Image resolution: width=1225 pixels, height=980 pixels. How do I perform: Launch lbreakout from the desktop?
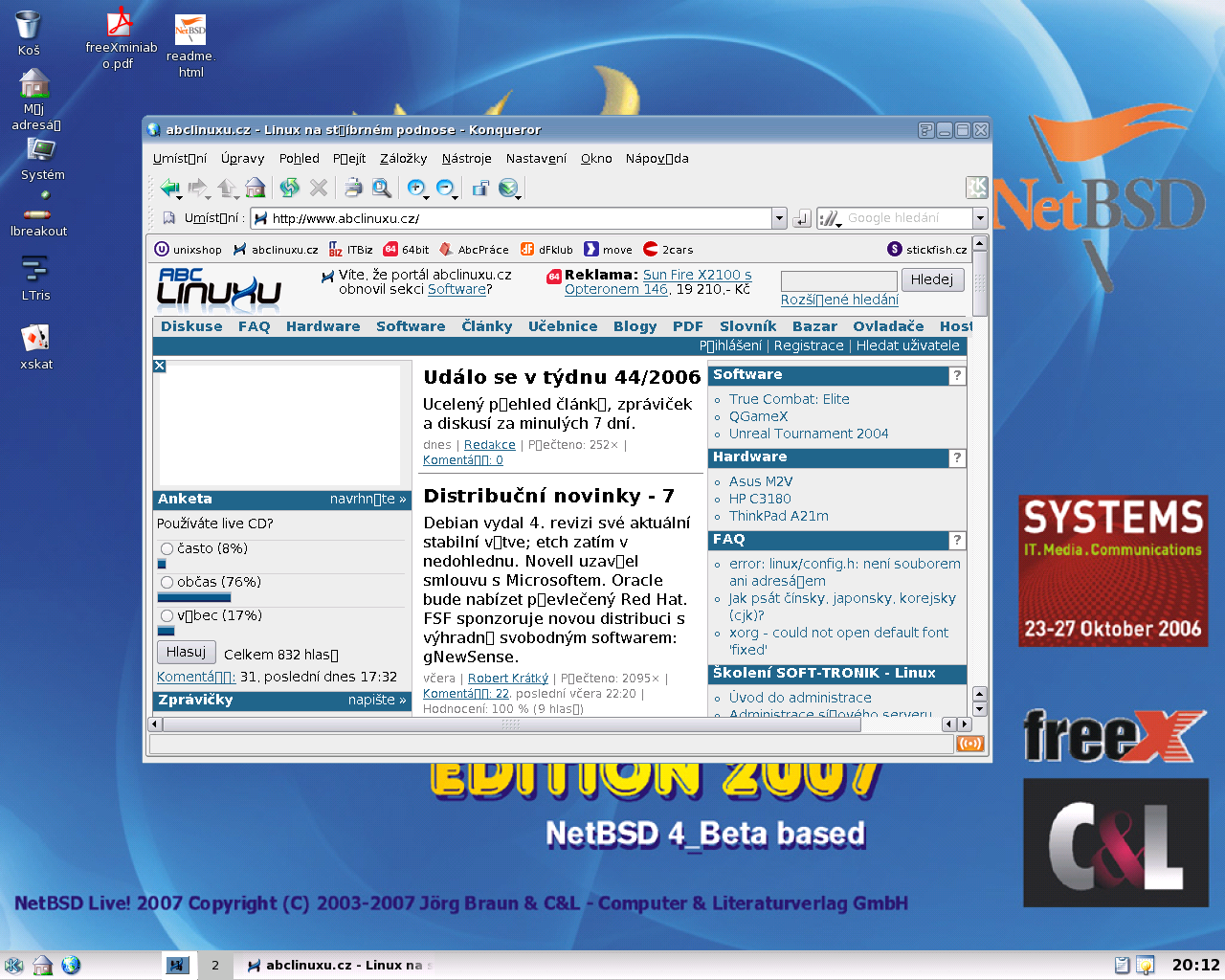(x=38, y=215)
